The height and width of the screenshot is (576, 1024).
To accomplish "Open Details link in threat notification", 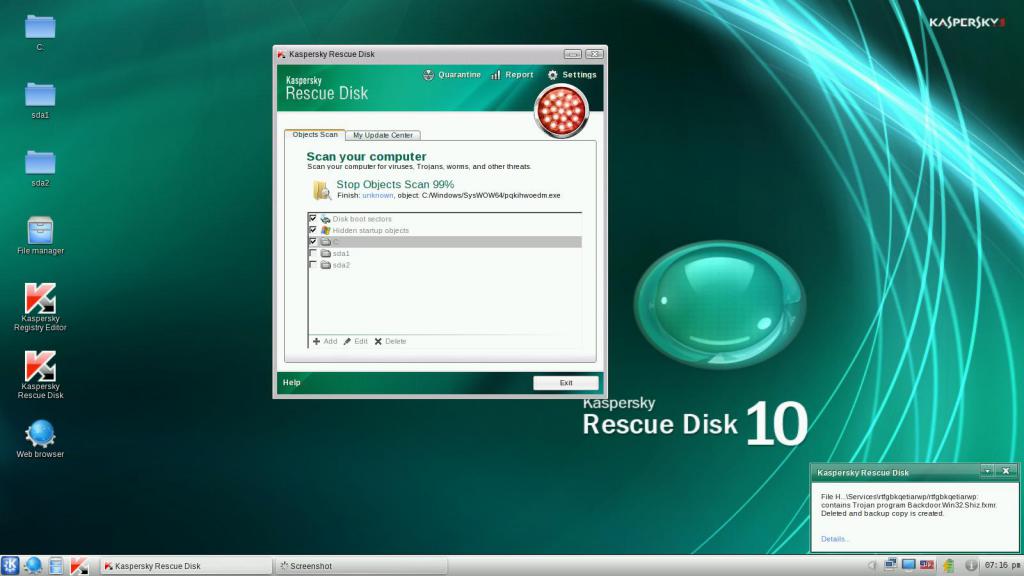I will pos(835,539).
